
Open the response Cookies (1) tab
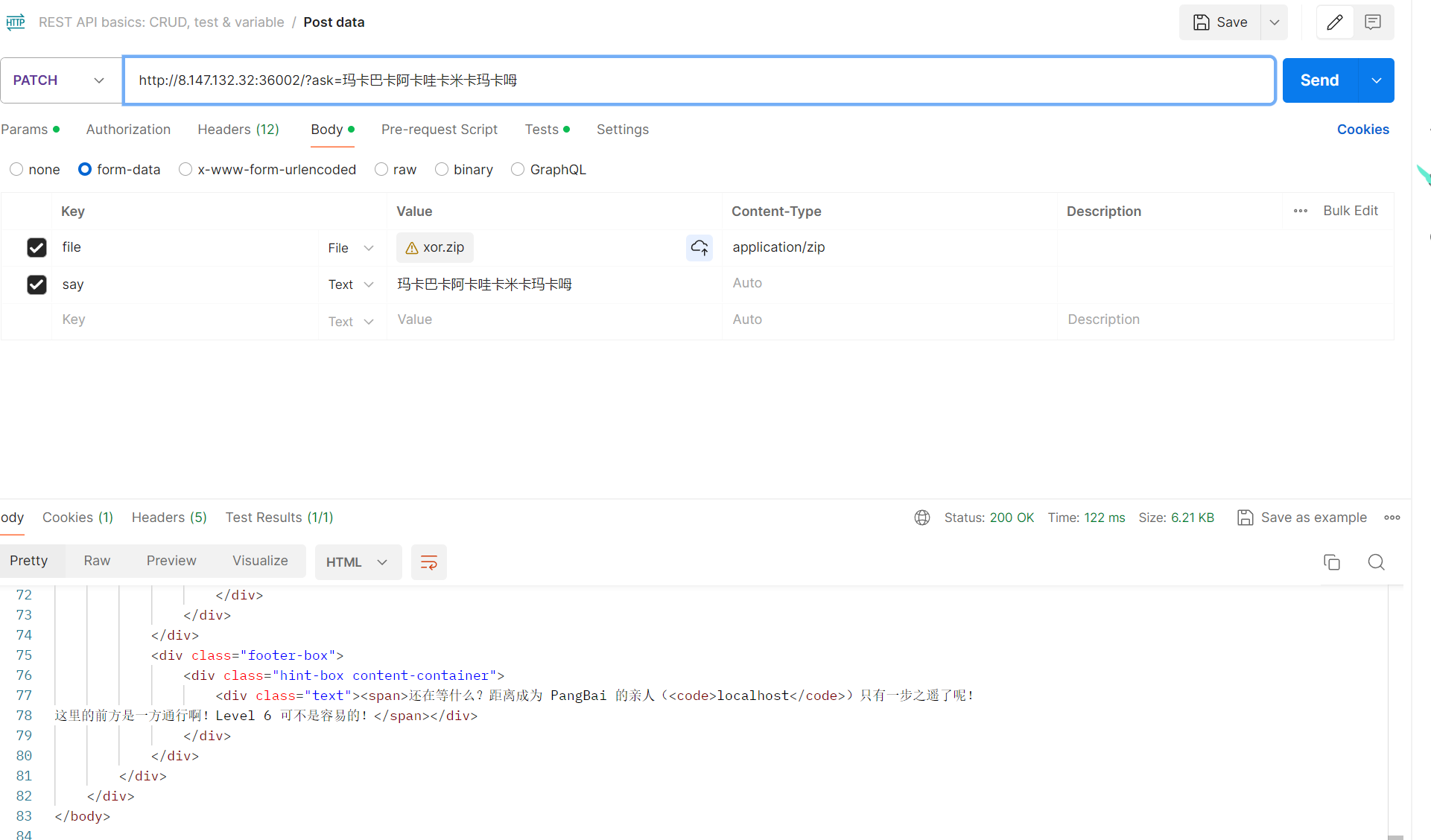pyautogui.click(x=77, y=518)
